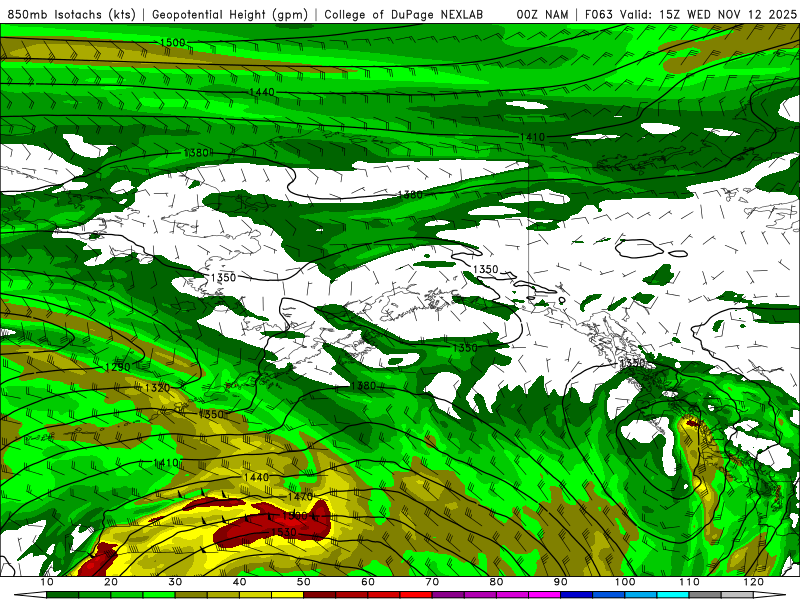Click the 110 value on the color scale

point(689,582)
